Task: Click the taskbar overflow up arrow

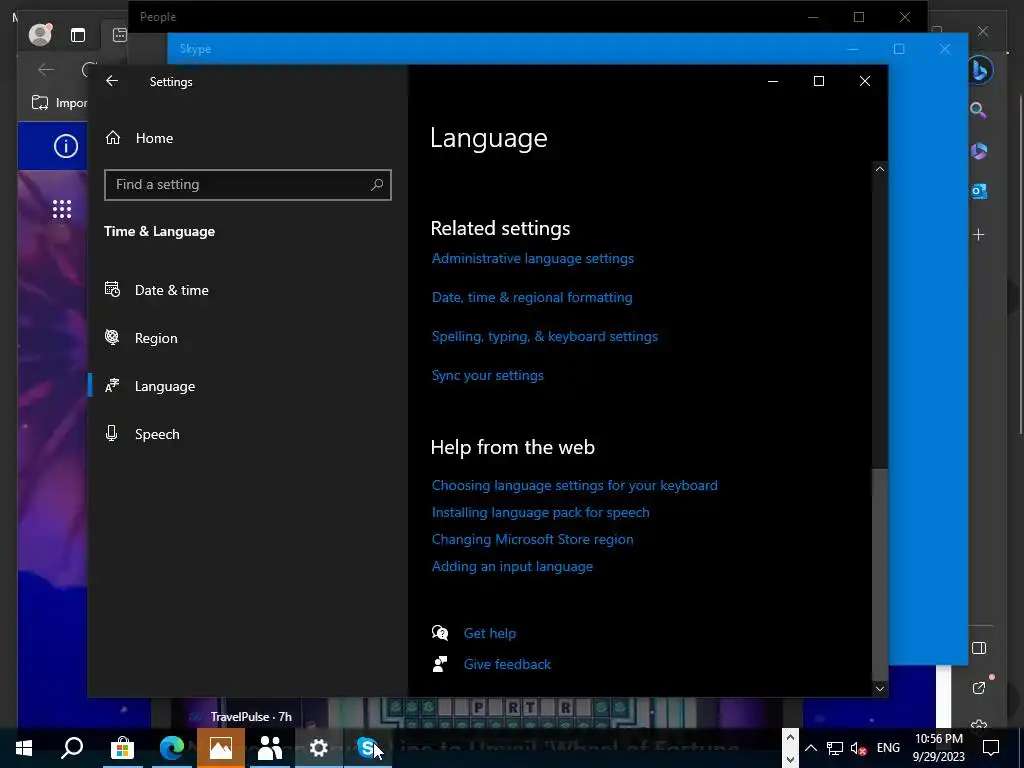Action: pos(790,737)
